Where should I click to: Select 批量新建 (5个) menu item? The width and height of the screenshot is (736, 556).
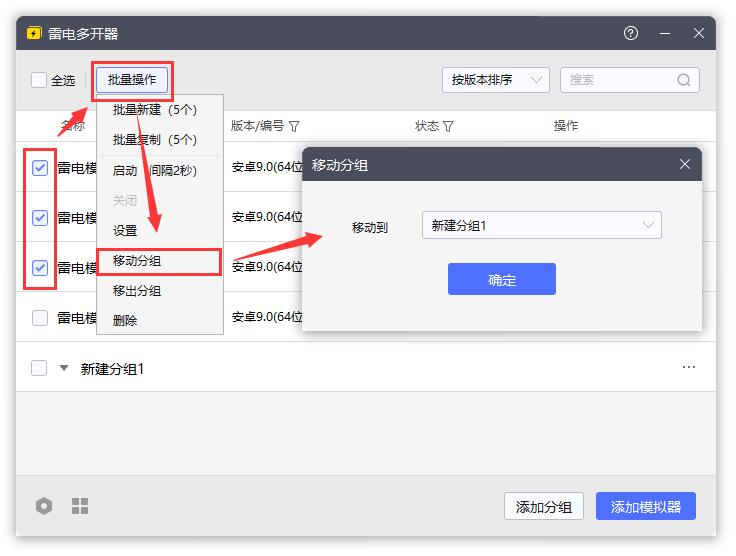click(x=160, y=110)
